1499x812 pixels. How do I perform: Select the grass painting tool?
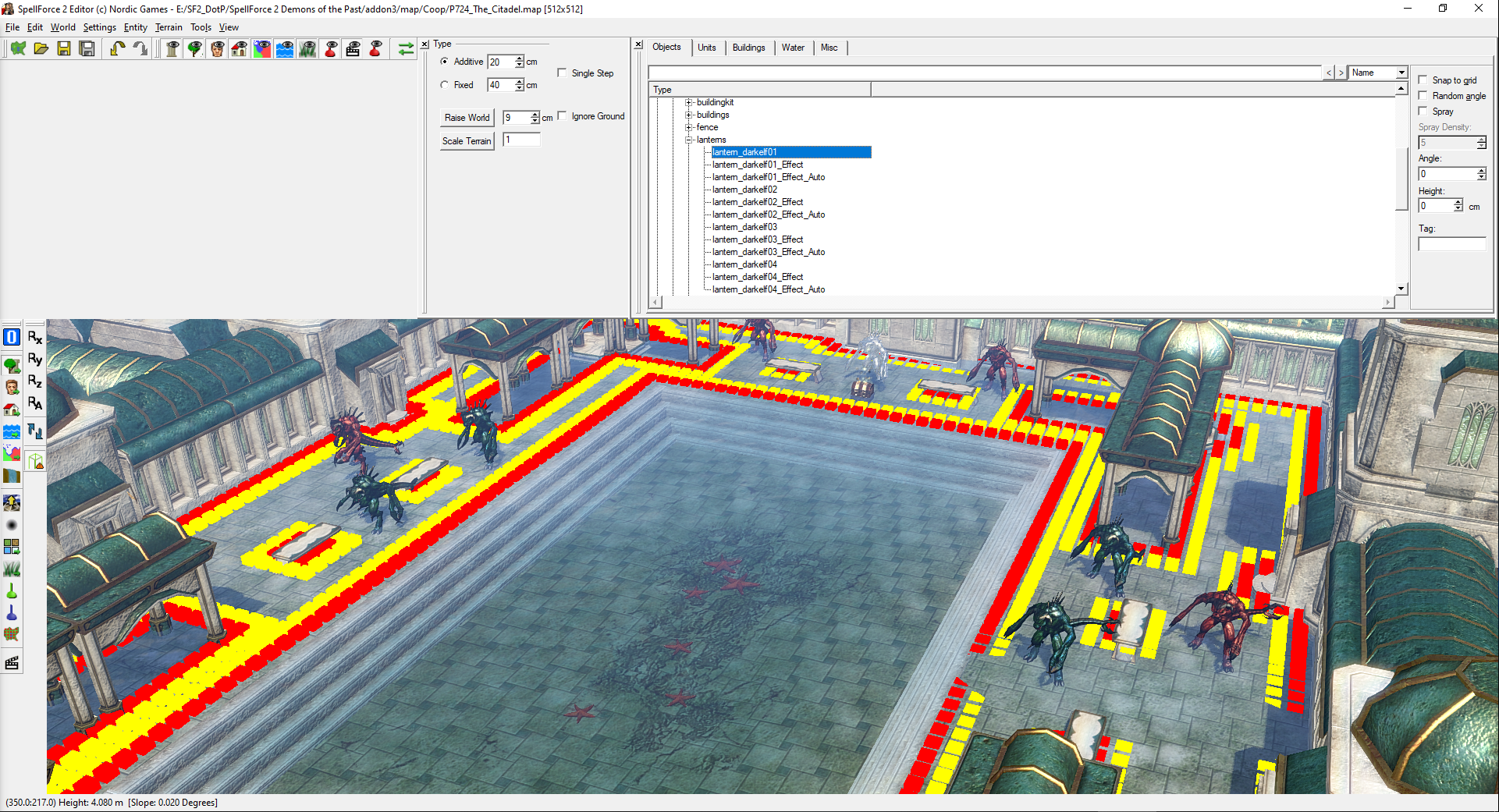point(12,569)
